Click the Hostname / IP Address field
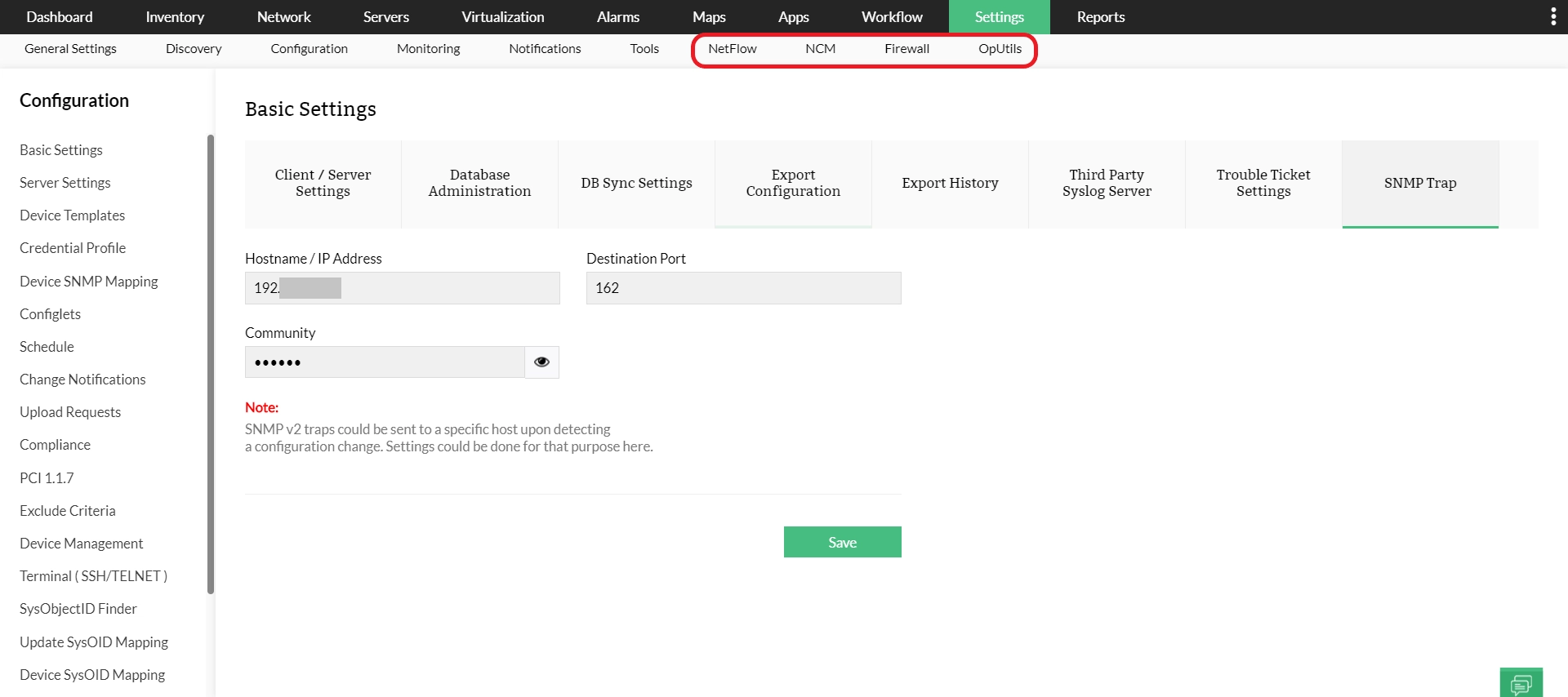Screen dimensions: 1568x697 pyautogui.click(x=403, y=288)
